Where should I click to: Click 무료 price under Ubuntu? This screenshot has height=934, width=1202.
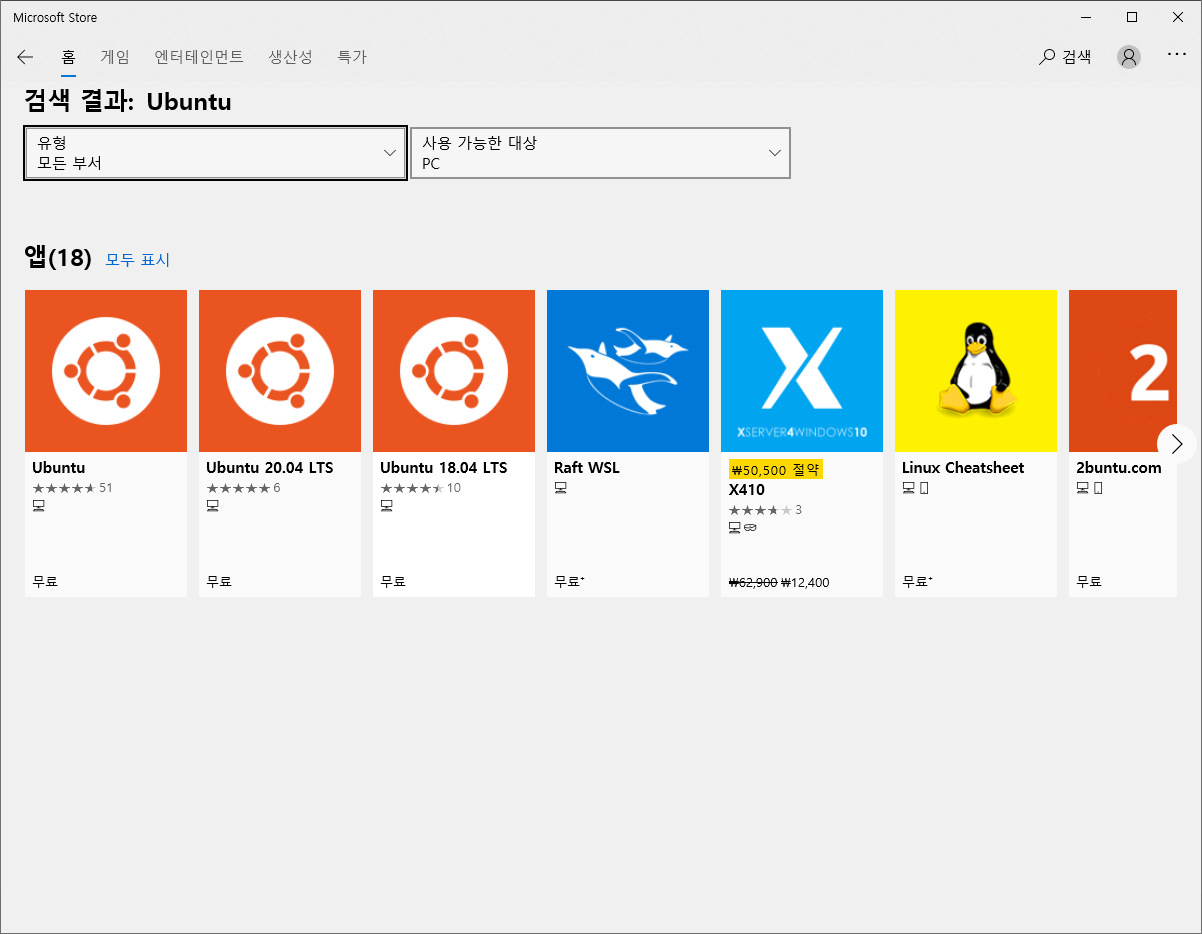point(45,581)
